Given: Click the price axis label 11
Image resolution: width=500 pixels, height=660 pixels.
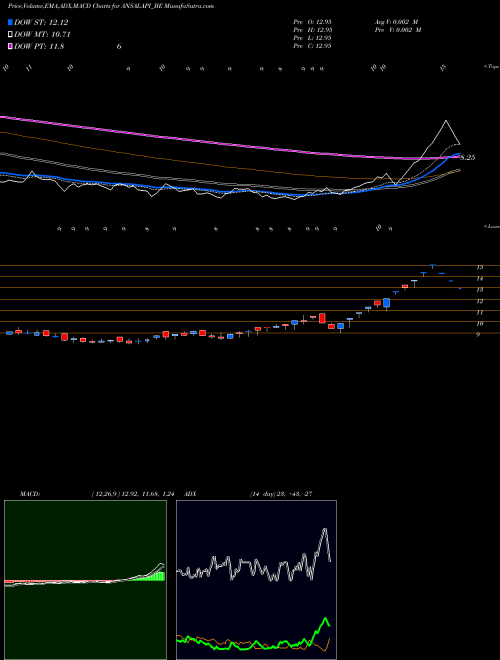Looking at the screenshot, I should click(480, 312).
